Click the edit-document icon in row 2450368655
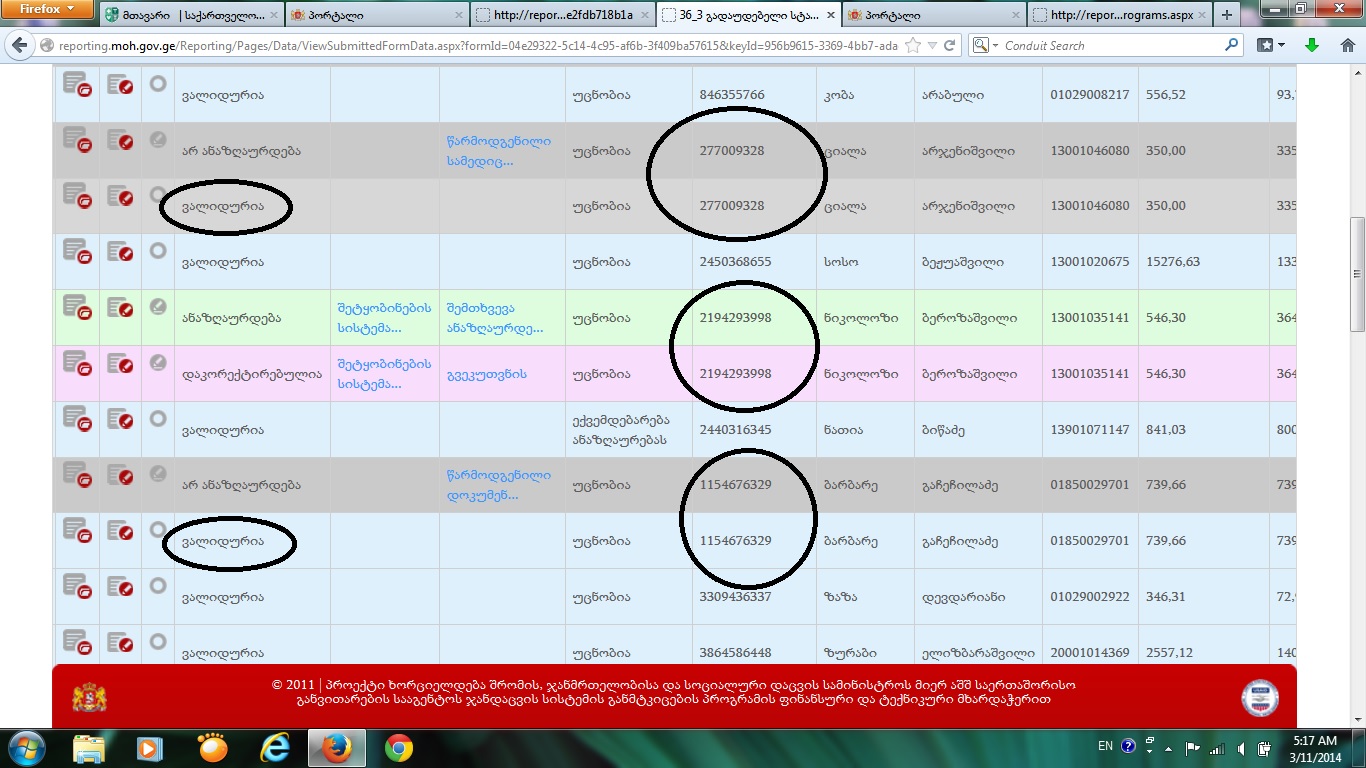The height and width of the screenshot is (768, 1366). (x=120, y=252)
